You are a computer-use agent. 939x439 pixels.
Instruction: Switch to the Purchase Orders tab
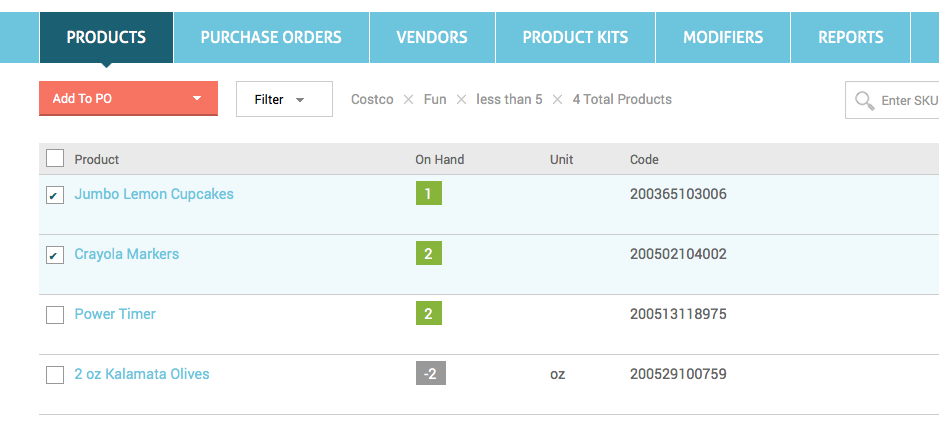pyautogui.click(x=271, y=37)
